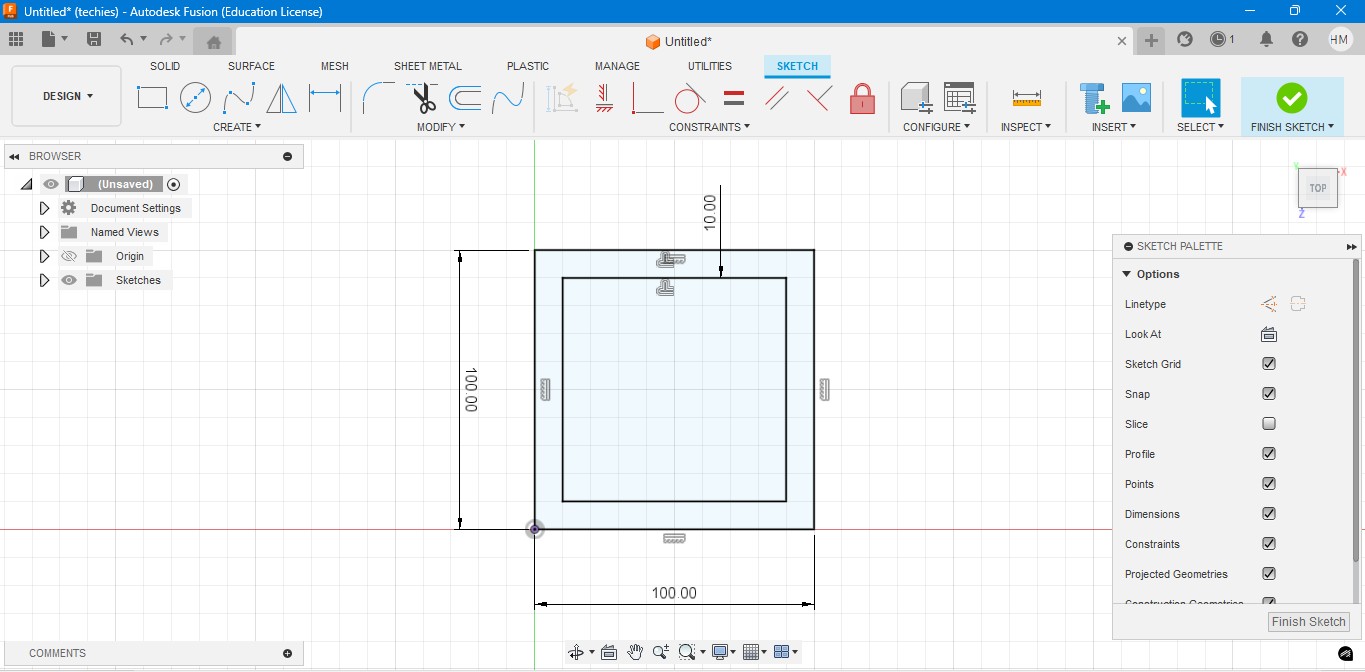Open the DESIGN workspace dropdown

(67, 96)
